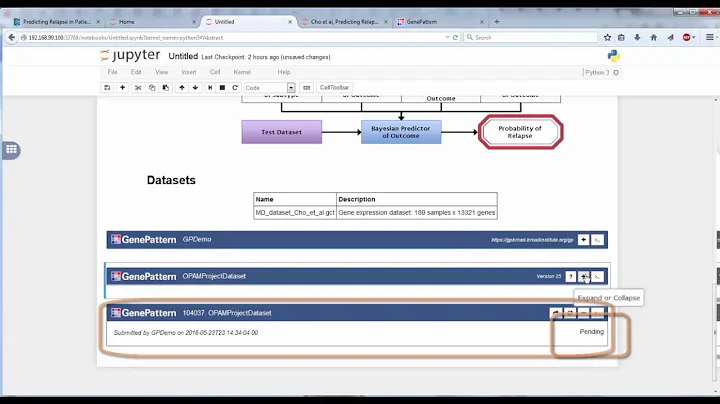
Task: Click the Test Dataset diagram box
Action: click(x=281, y=132)
